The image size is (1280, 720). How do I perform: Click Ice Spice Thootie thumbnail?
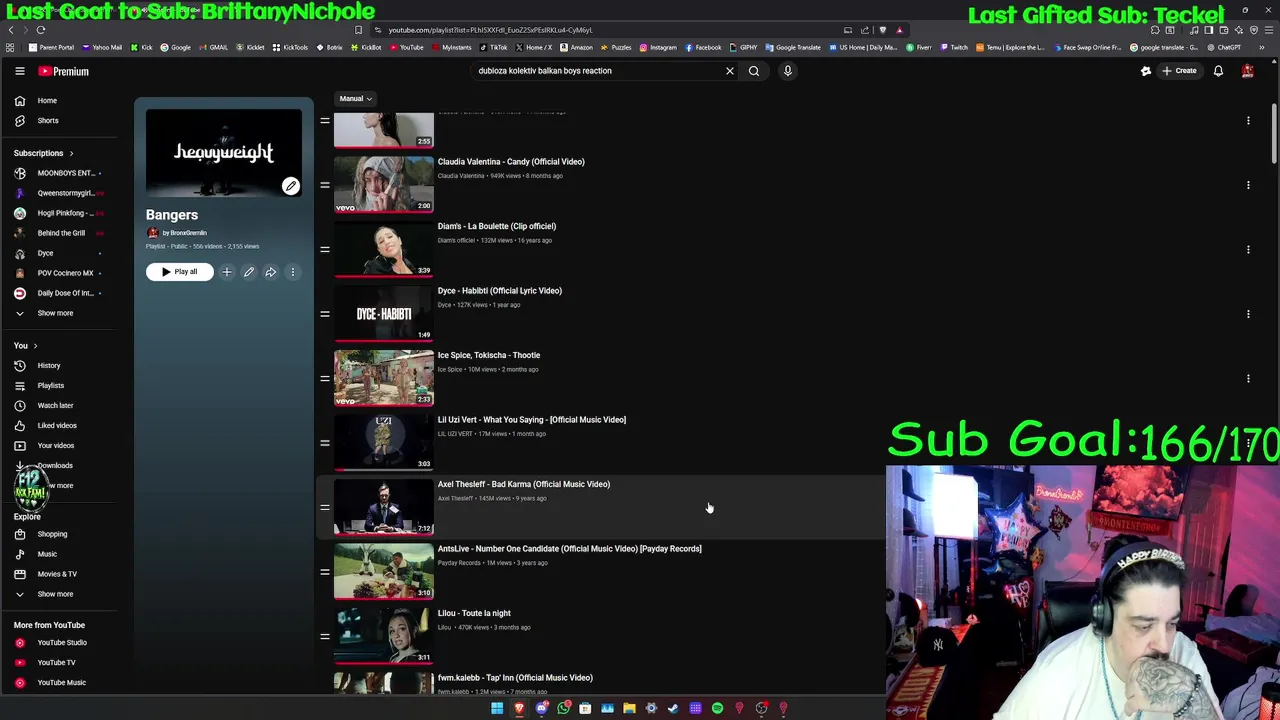[384, 378]
